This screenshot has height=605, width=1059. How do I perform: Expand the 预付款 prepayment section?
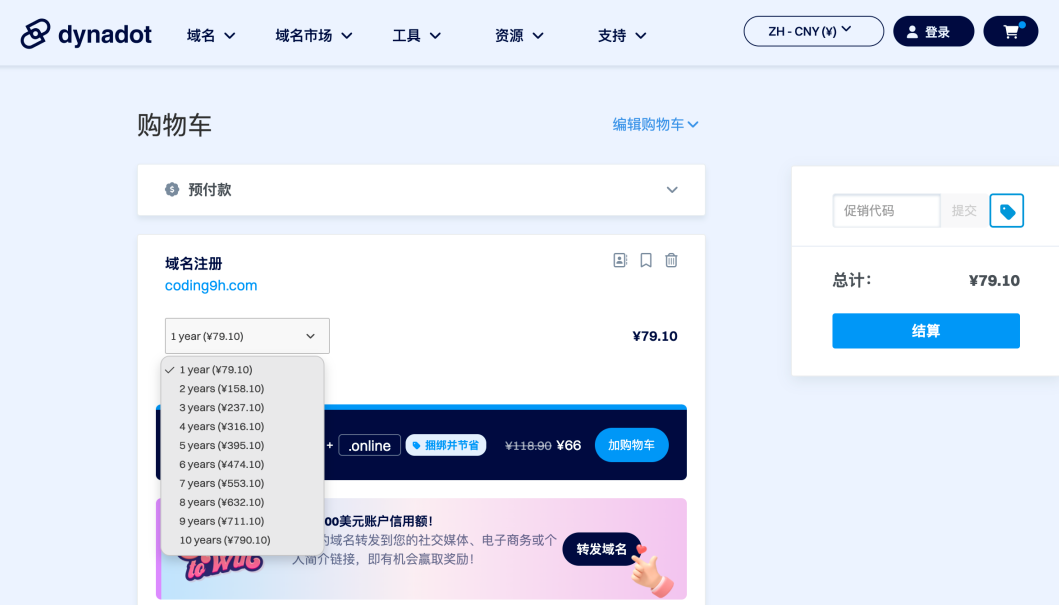[671, 190]
